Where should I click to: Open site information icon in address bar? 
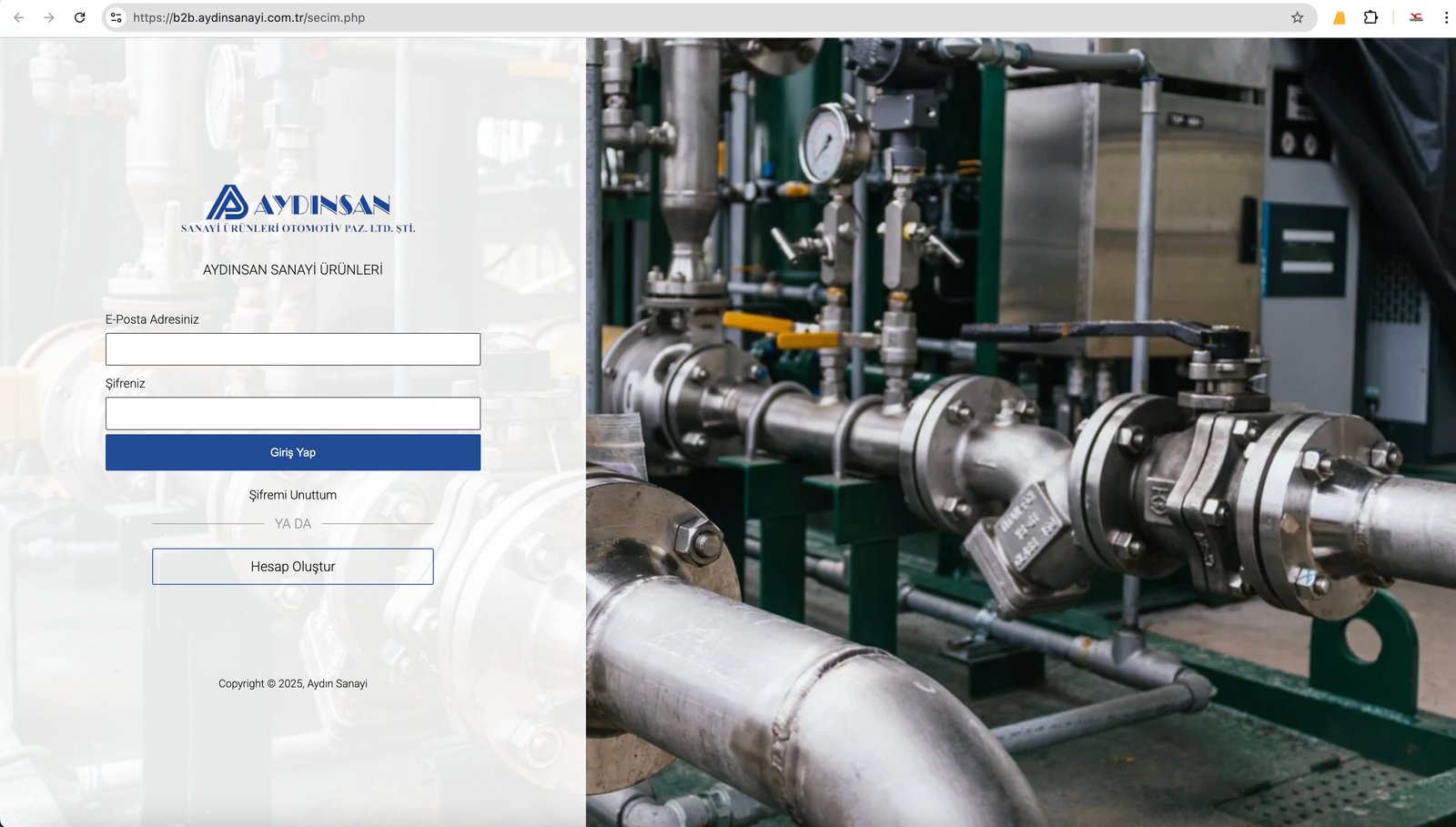pos(116,17)
